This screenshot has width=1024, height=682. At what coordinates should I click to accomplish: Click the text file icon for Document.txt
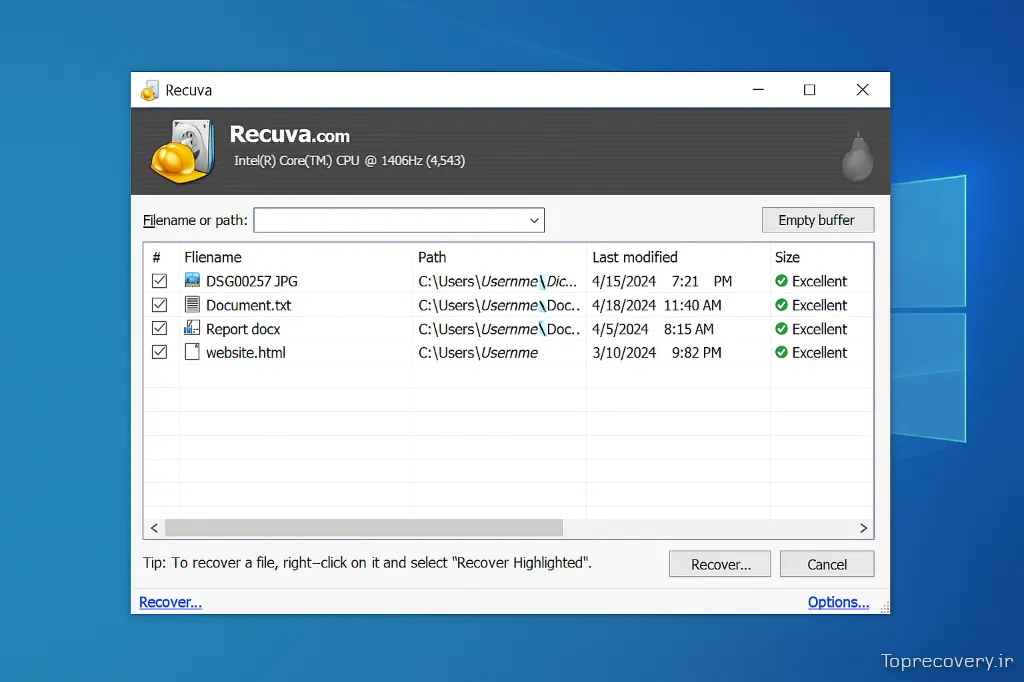193,305
